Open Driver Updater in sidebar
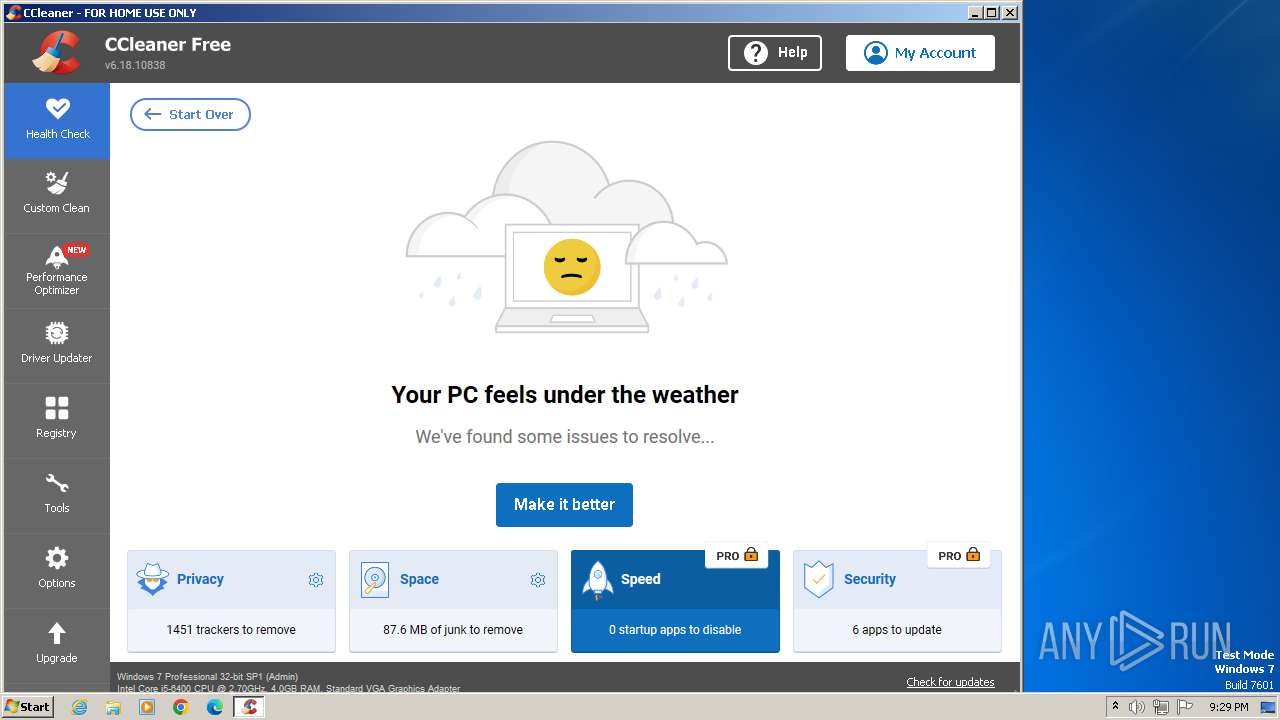 (x=57, y=345)
